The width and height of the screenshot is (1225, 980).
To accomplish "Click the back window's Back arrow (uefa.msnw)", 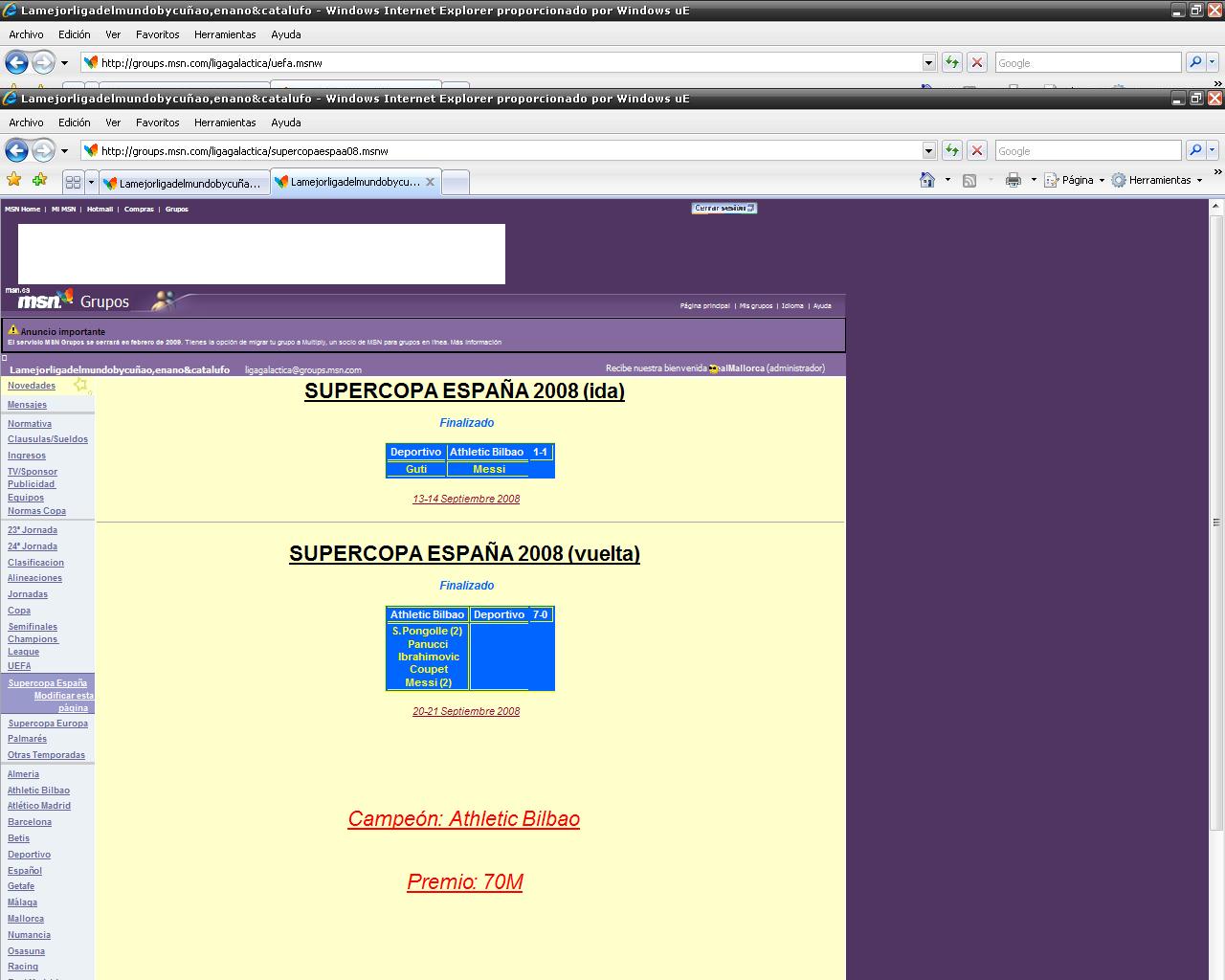I will (16, 62).
